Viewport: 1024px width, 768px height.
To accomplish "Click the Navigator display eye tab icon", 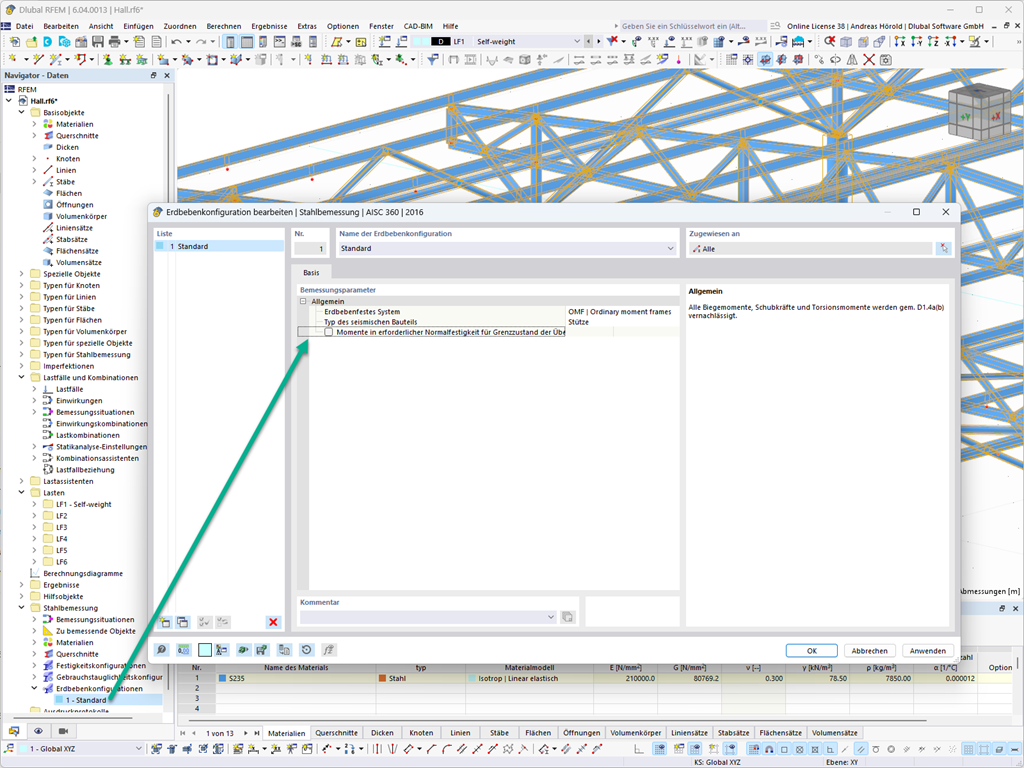I will (x=39, y=731).
